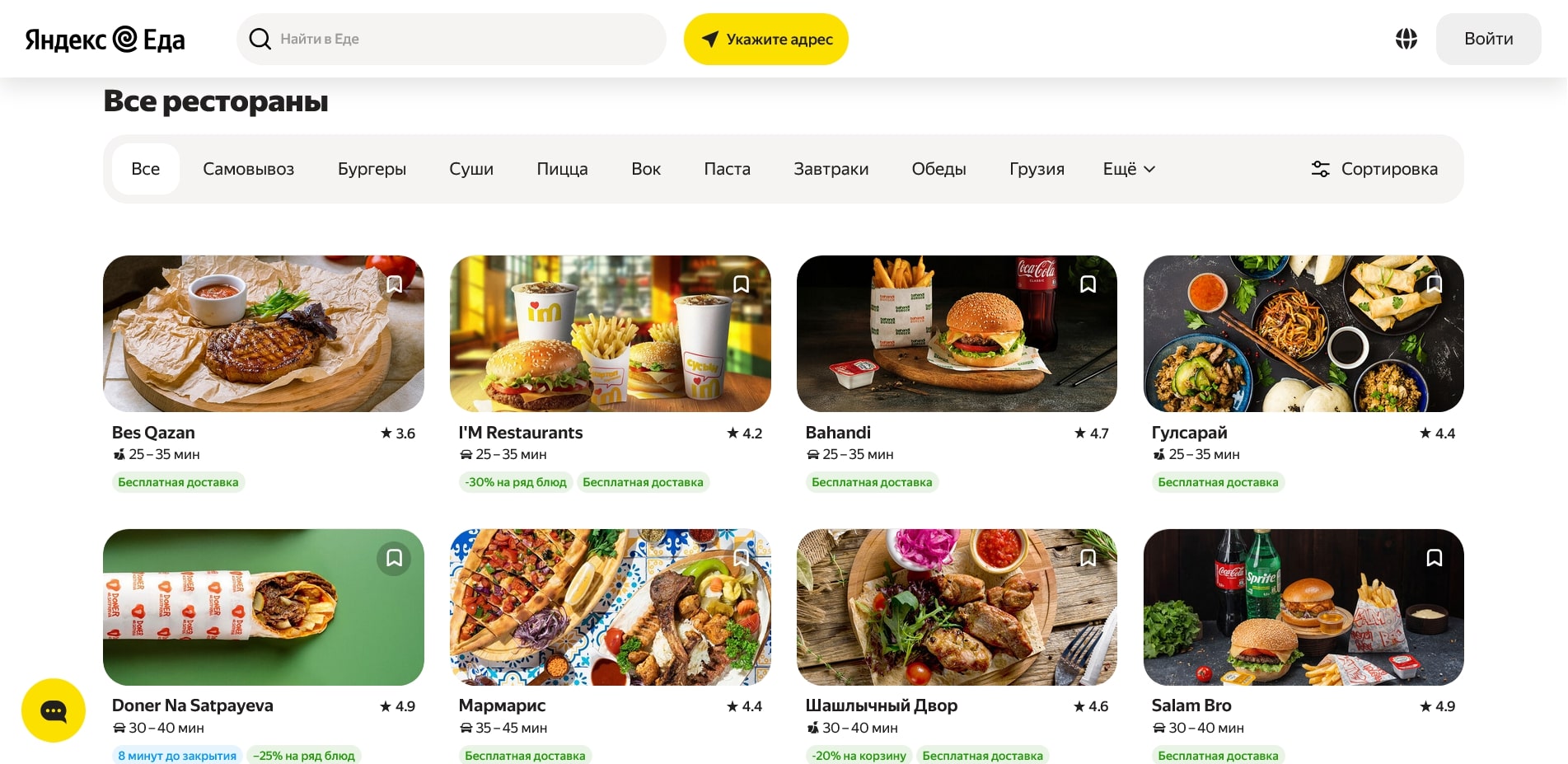Expand the Ещё categories dropdown
1568x764 pixels.
point(1129,169)
